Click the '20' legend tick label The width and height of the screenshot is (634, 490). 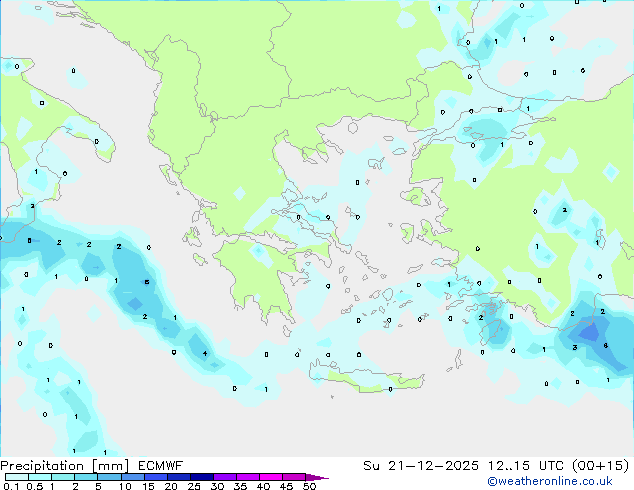[x=171, y=486]
